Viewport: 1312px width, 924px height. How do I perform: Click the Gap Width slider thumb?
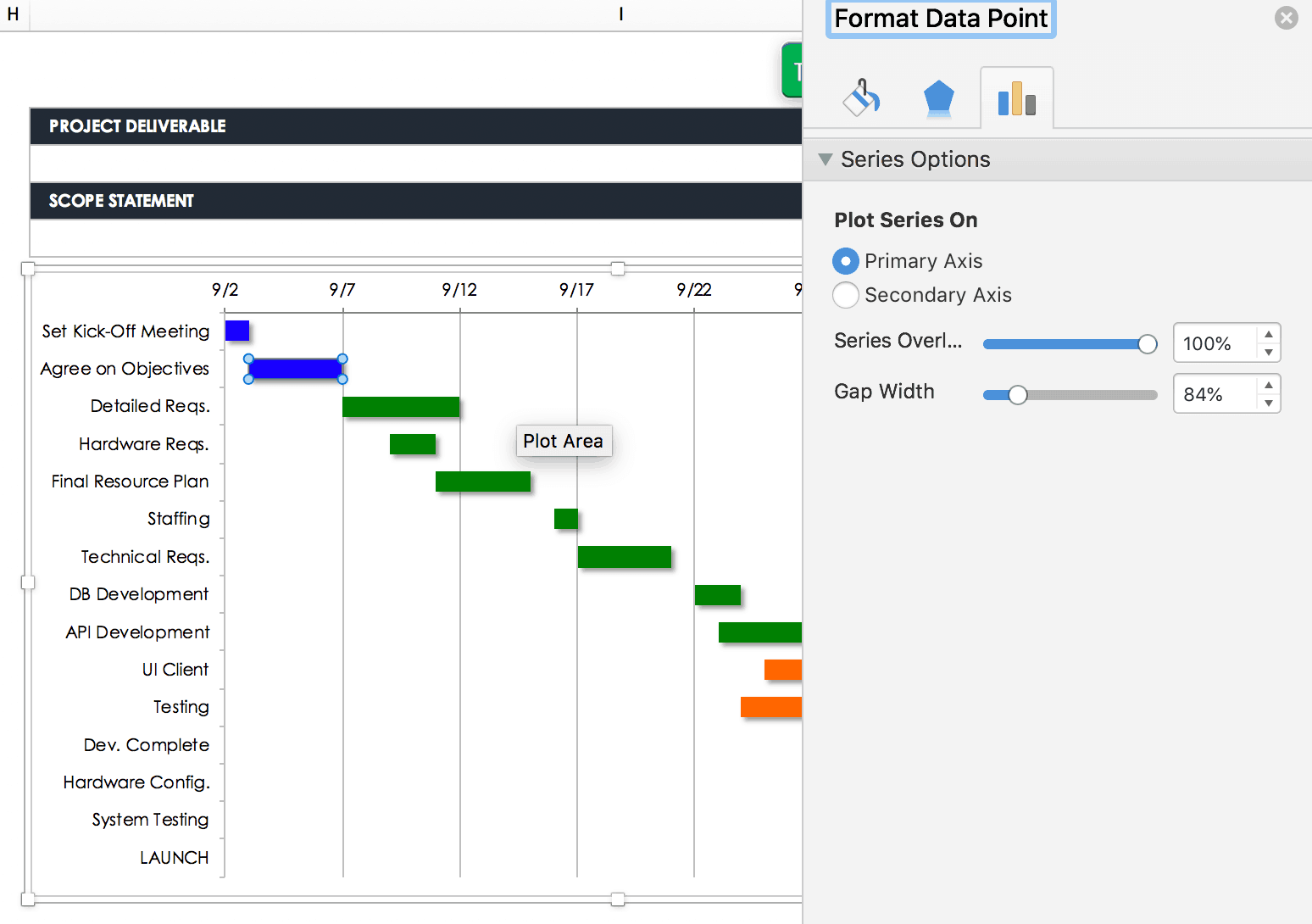coord(1017,394)
